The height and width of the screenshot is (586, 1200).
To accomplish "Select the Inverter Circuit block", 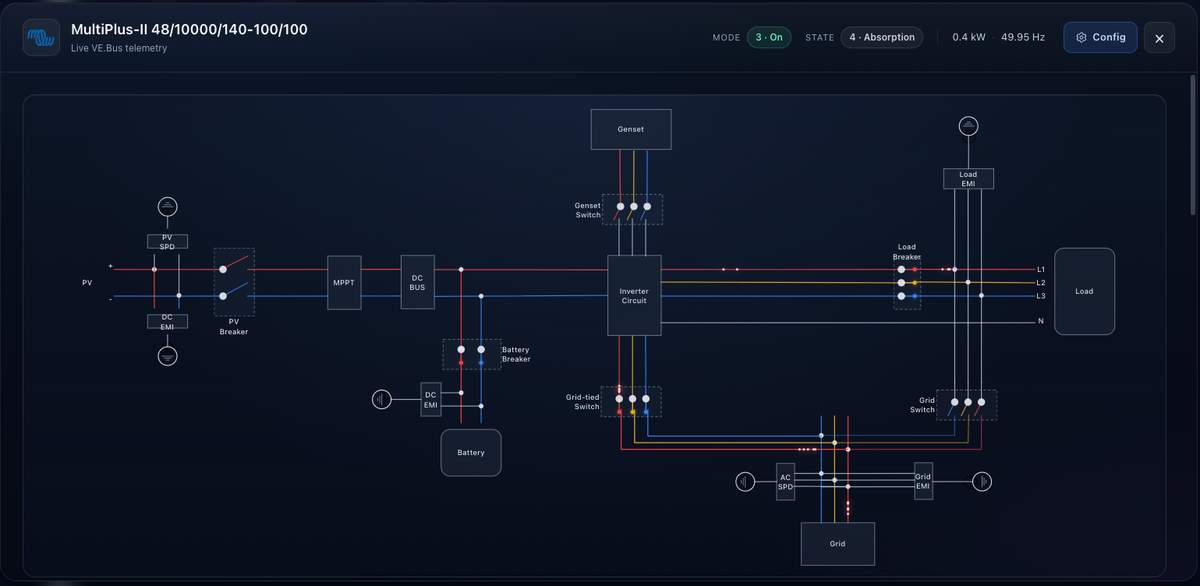I will pyautogui.click(x=634, y=296).
